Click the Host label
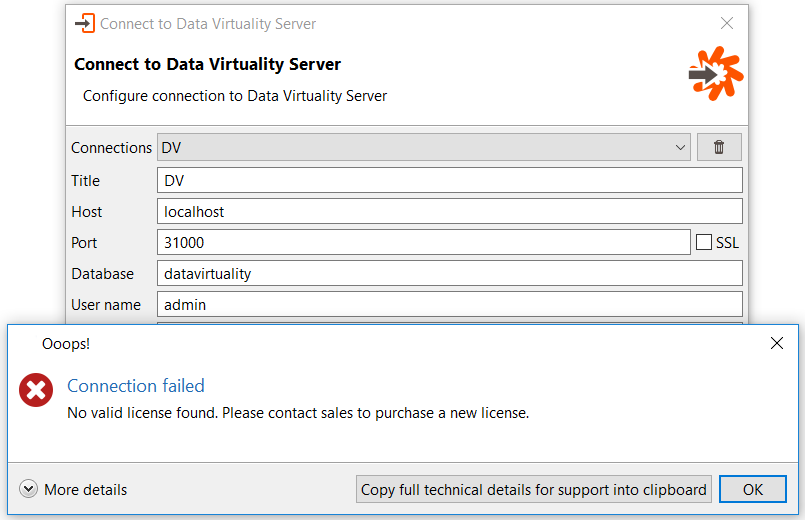This screenshot has width=805, height=520. click(x=87, y=212)
